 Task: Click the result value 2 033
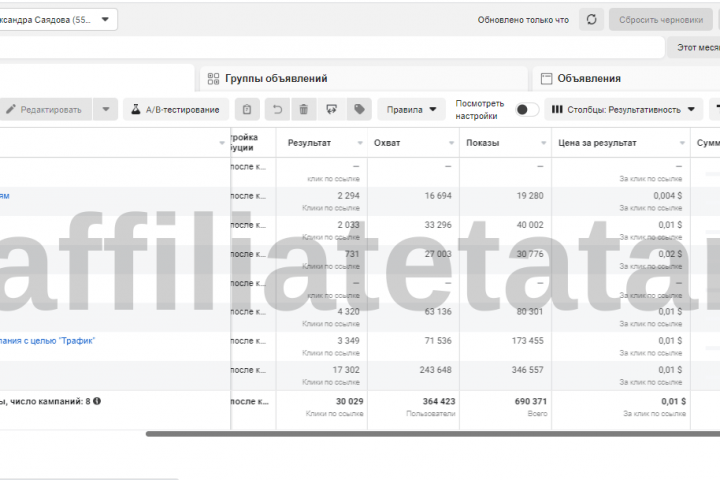[x=349, y=225]
